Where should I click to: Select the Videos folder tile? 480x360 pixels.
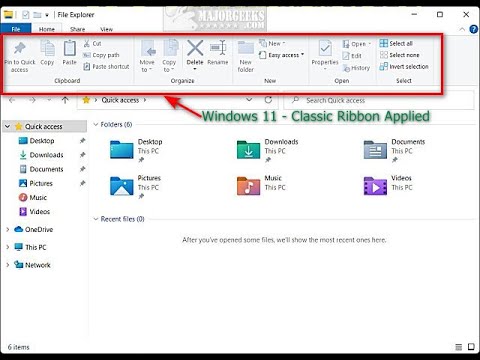[x=388, y=185]
